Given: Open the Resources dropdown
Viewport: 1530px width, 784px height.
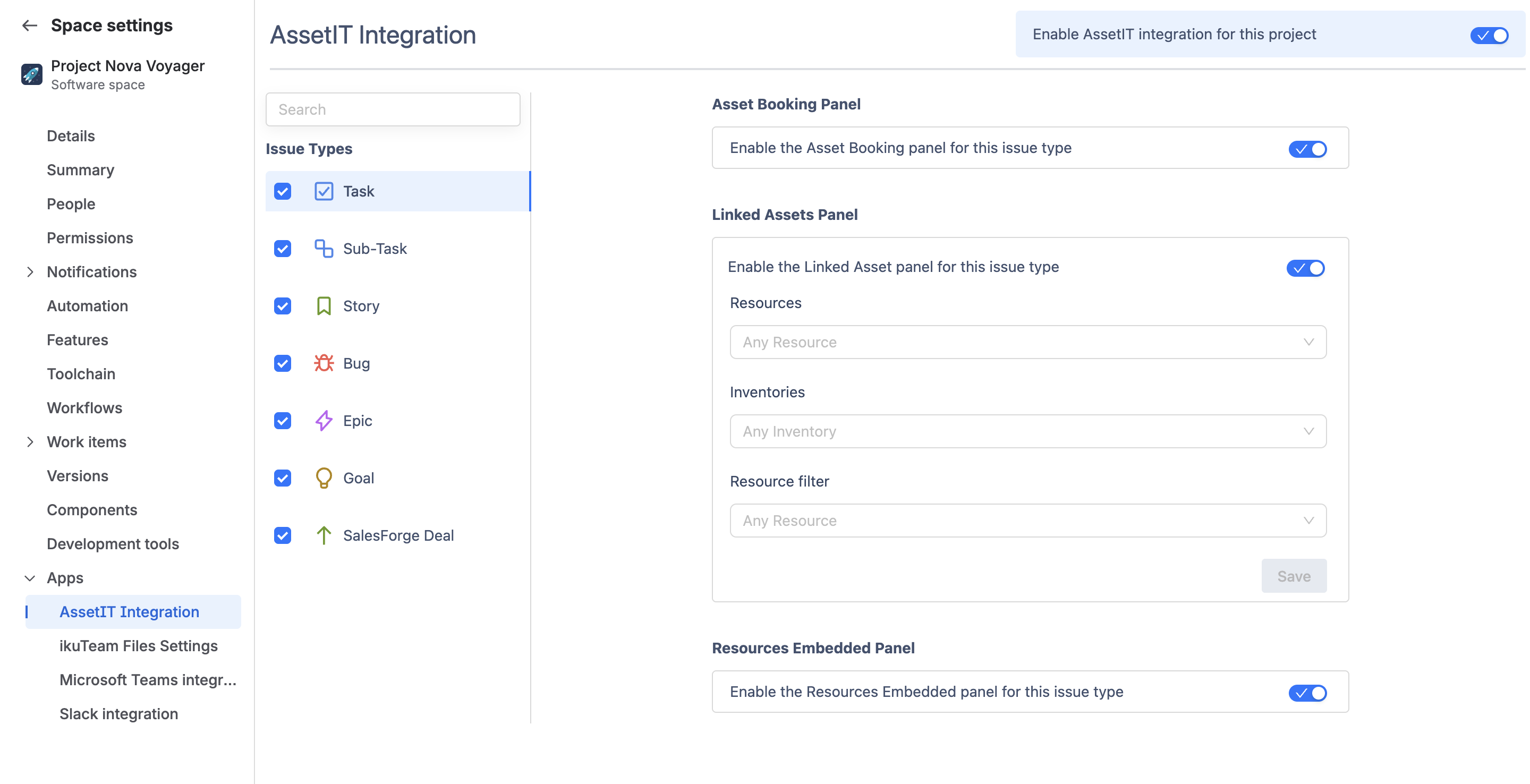Looking at the screenshot, I should [1027, 342].
